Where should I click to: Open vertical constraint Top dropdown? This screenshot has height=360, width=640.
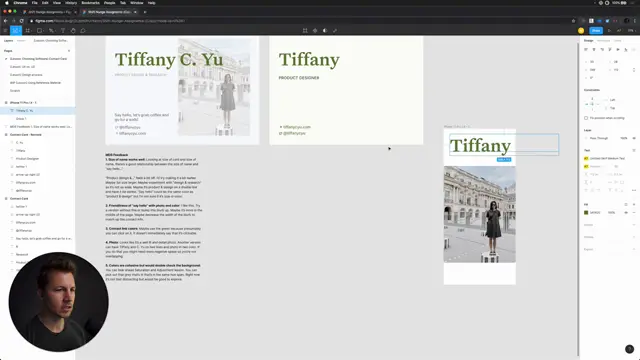[x=613, y=108]
